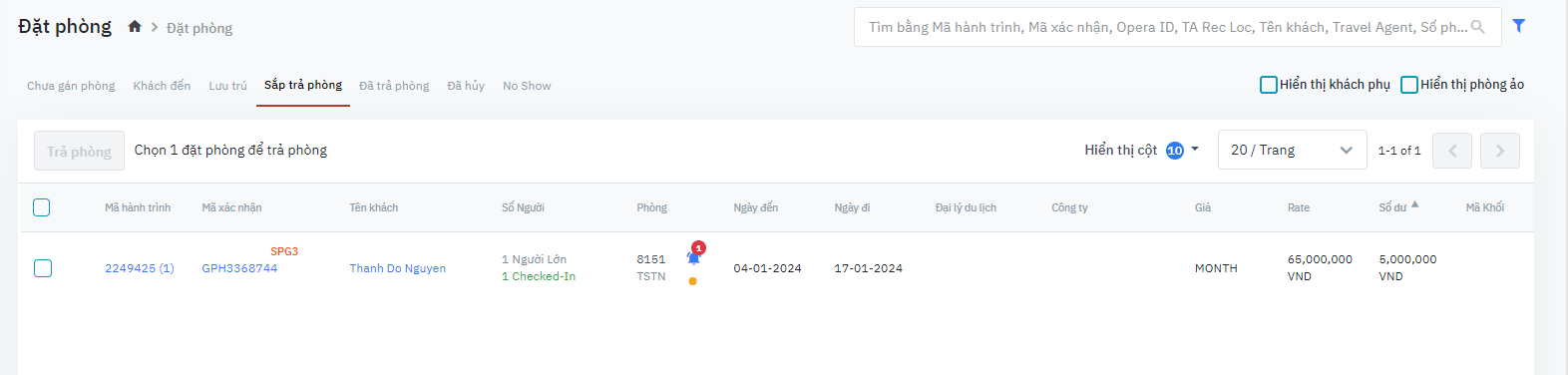
Task: Open guest Thanh Do Nguyen link
Action: coord(397,268)
